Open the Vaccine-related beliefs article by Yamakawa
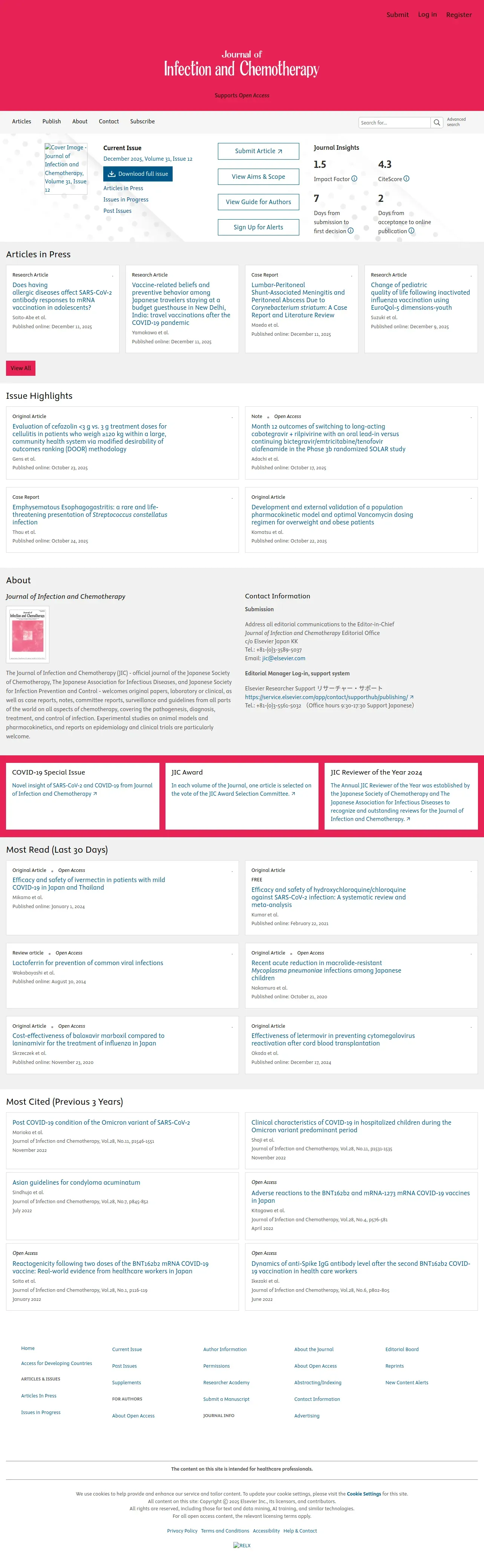 pos(181,304)
